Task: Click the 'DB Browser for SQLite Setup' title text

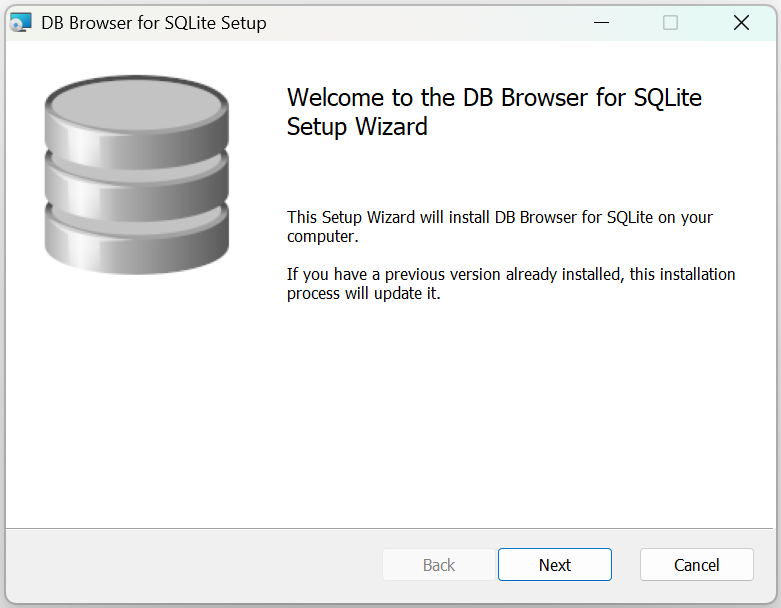Action: click(x=154, y=23)
